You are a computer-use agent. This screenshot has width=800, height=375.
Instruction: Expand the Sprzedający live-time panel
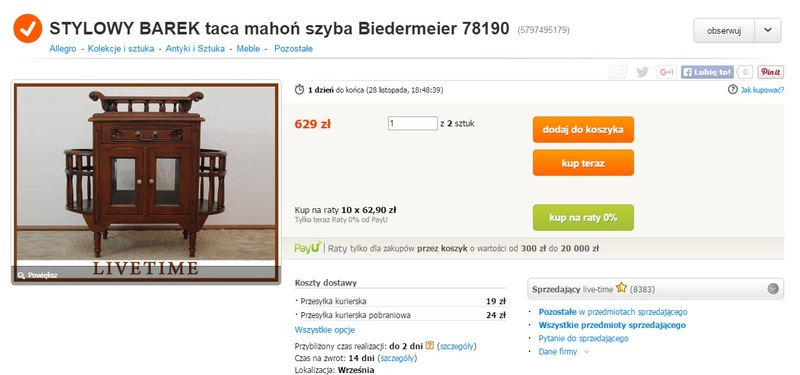[773, 289]
